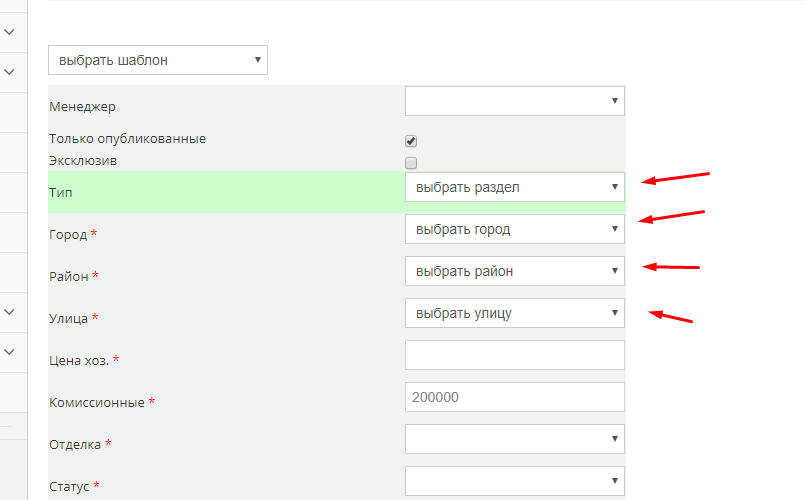Click the Эксклюзив label text
Screen dimensions: 806x500
pyautogui.click(x=83, y=161)
